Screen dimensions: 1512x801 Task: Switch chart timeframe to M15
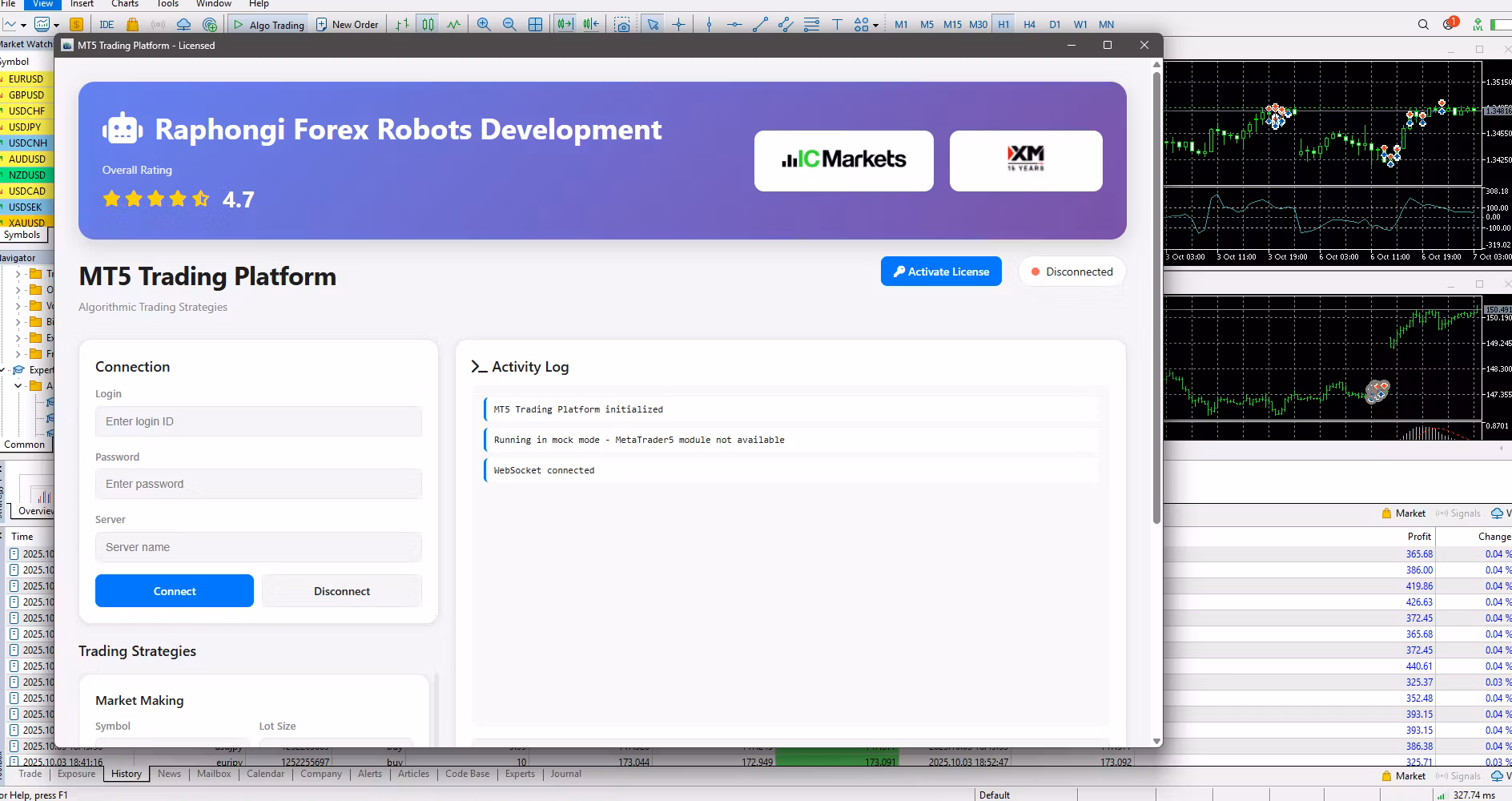click(x=952, y=25)
